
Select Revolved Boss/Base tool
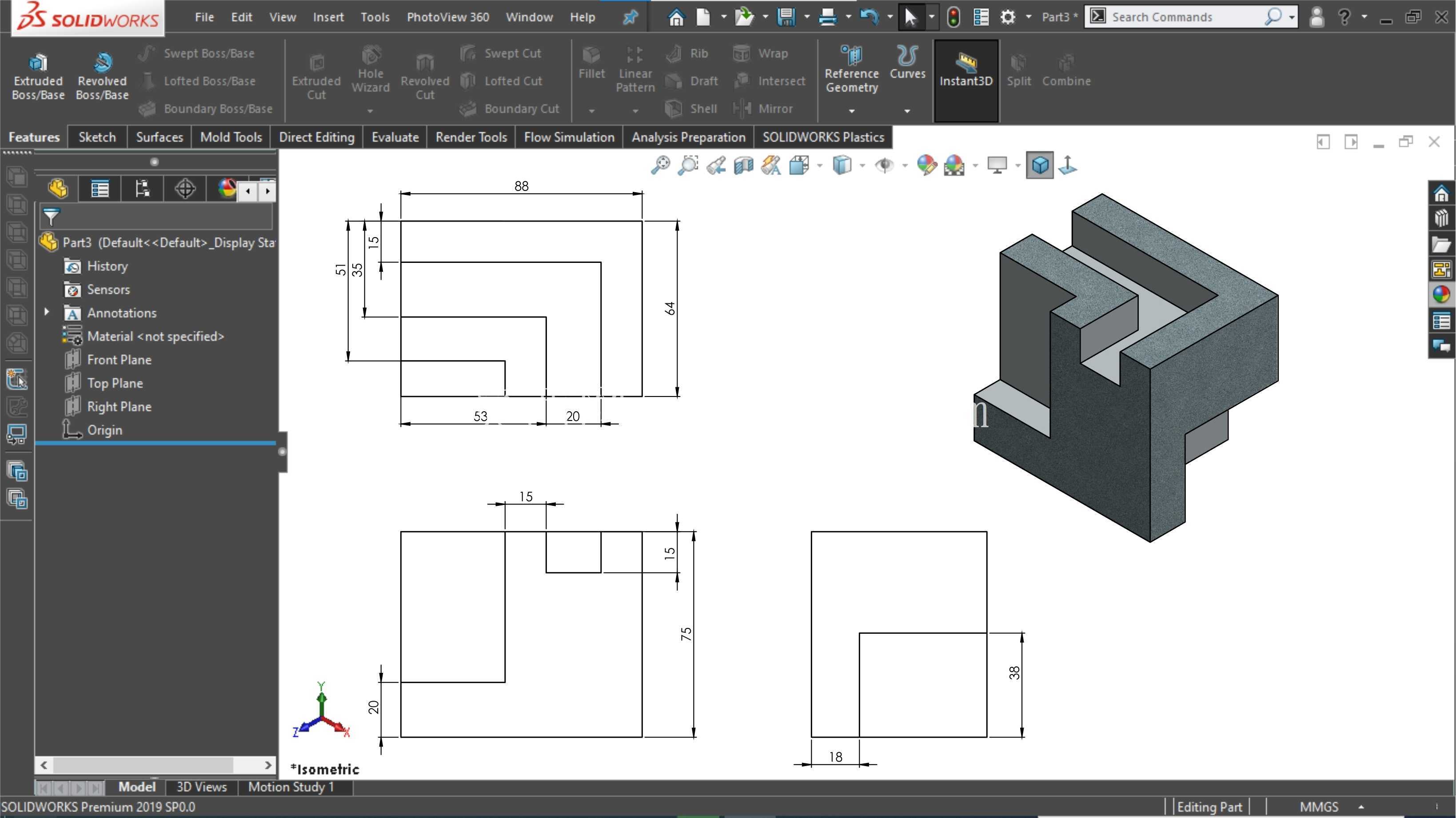coord(102,77)
